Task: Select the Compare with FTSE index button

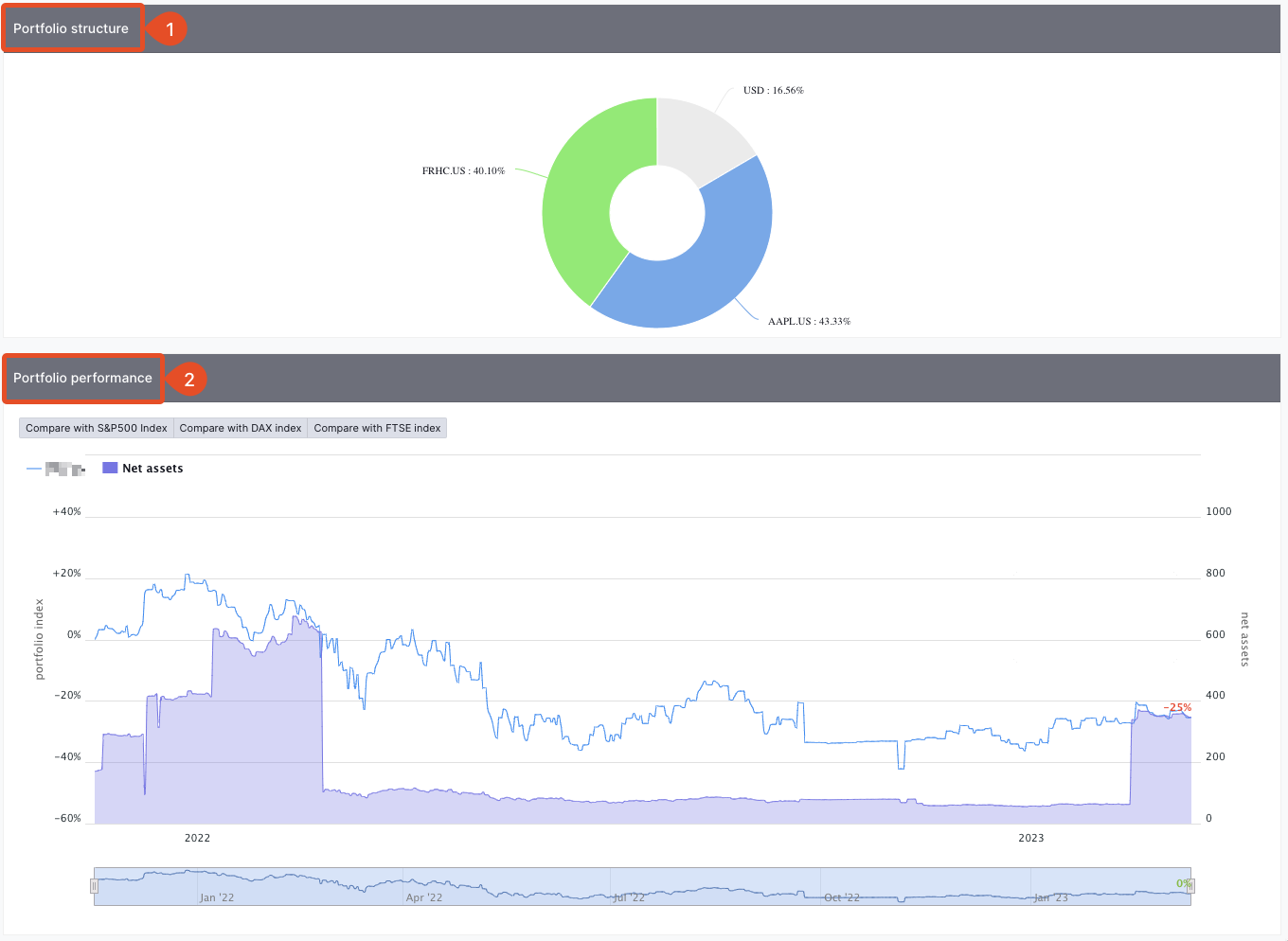Action: pyautogui.click(x=376, y=427)
